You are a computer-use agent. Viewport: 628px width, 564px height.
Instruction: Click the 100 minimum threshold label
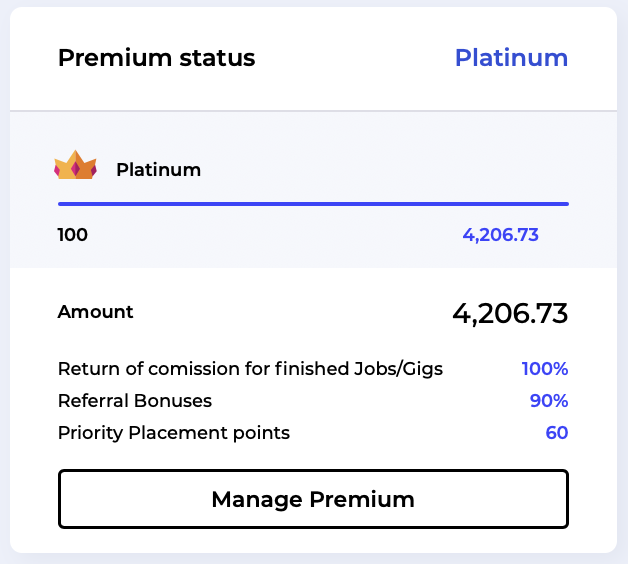(x=72, y=235)
